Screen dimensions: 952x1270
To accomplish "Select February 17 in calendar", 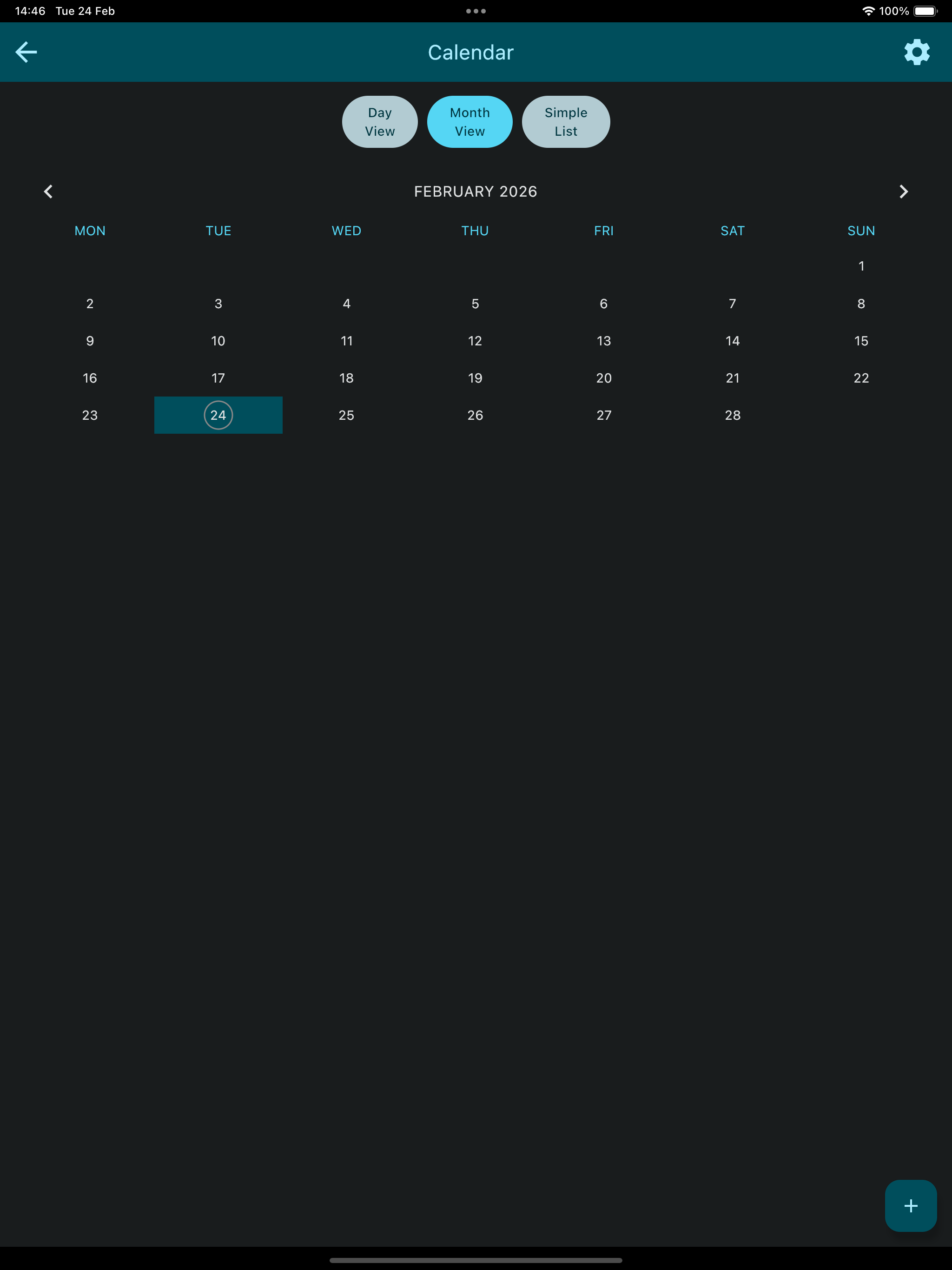I will 218,378.
